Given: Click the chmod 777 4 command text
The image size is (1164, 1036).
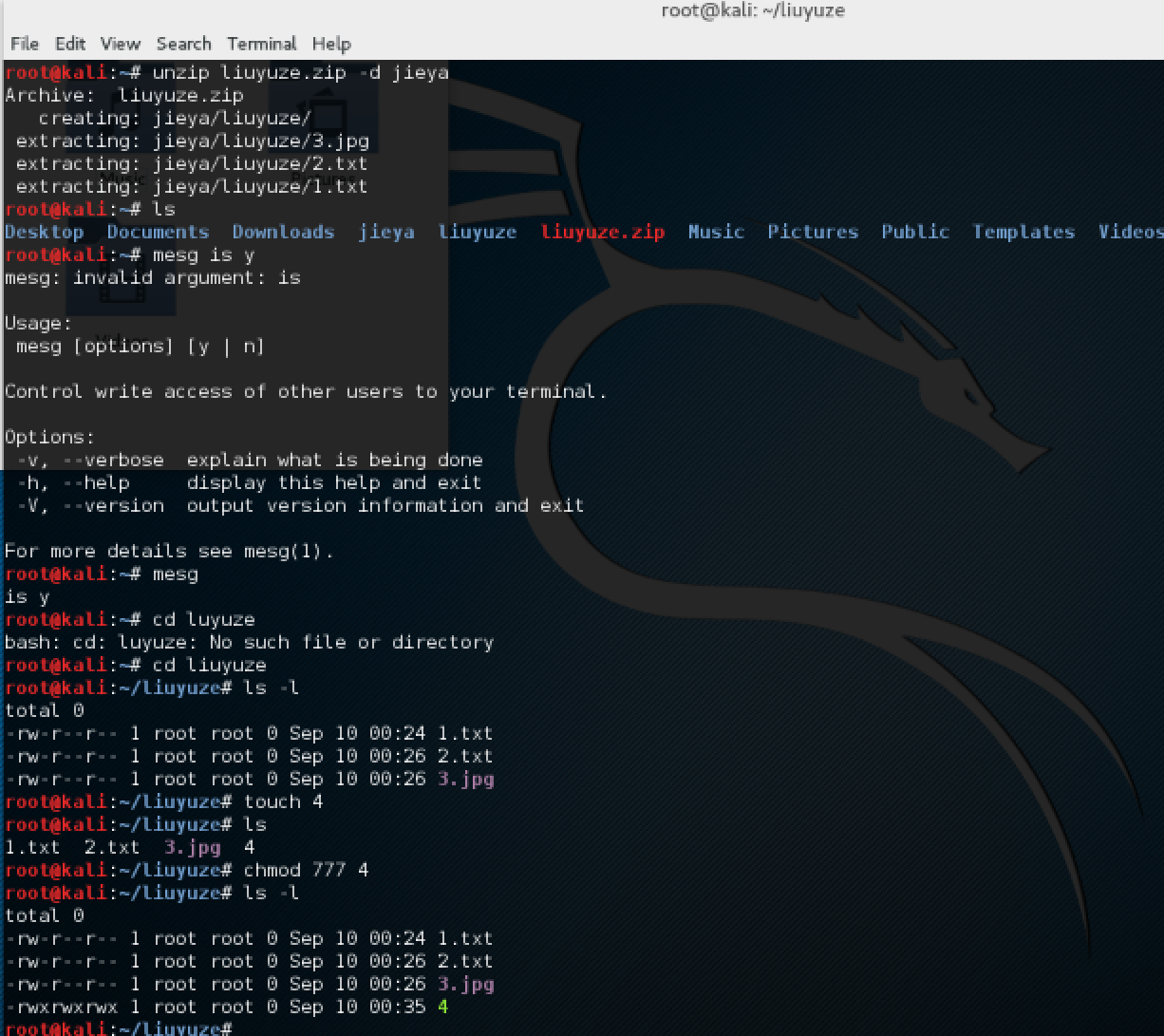Looking at the screenshot, I should [x=306, y=871].
